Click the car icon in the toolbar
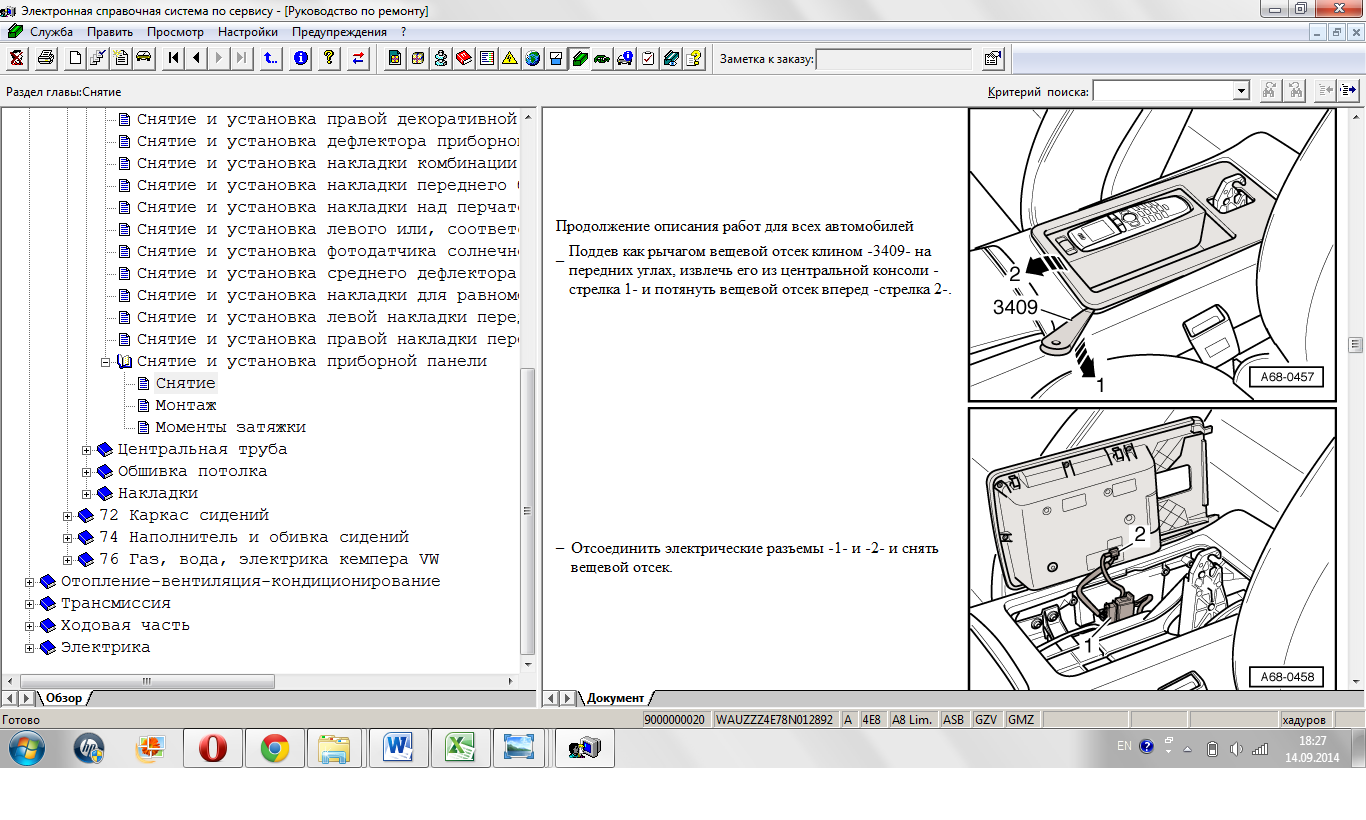 [x=143, y=58]
